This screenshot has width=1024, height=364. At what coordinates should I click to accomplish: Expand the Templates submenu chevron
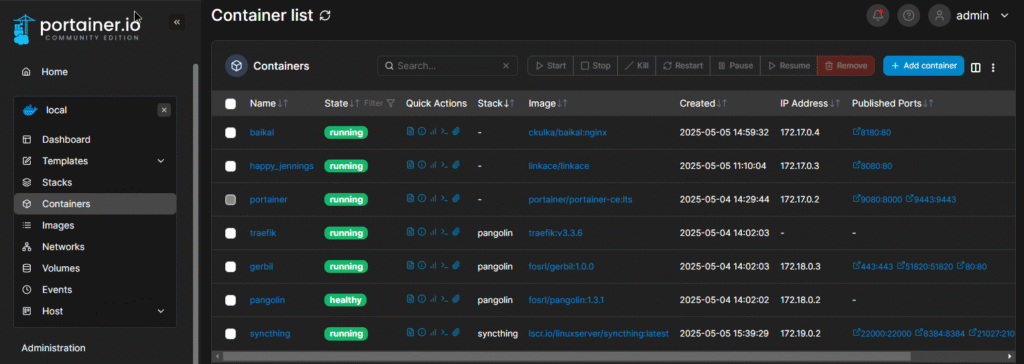[161, 161]
